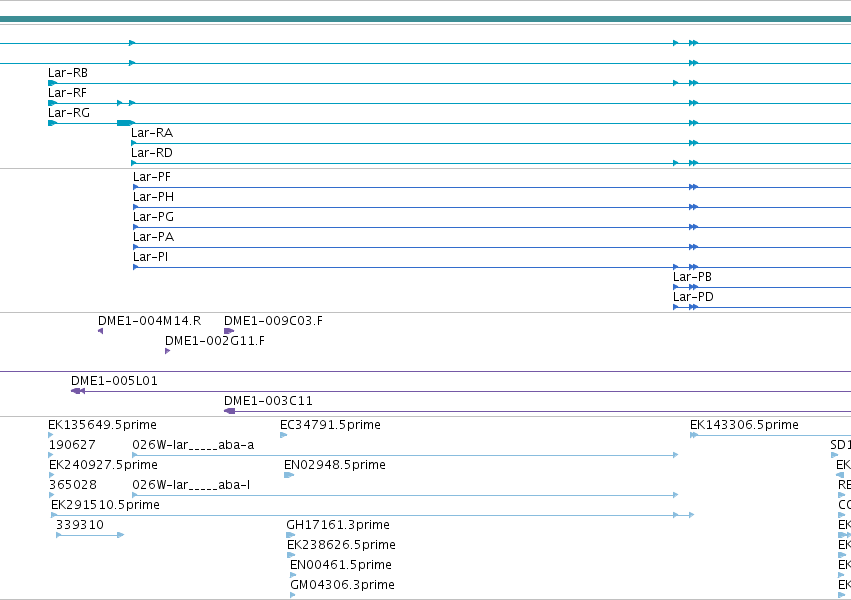Select the DME1-004M14.R clone end label
Screen dimensions: 851x600
150,321
